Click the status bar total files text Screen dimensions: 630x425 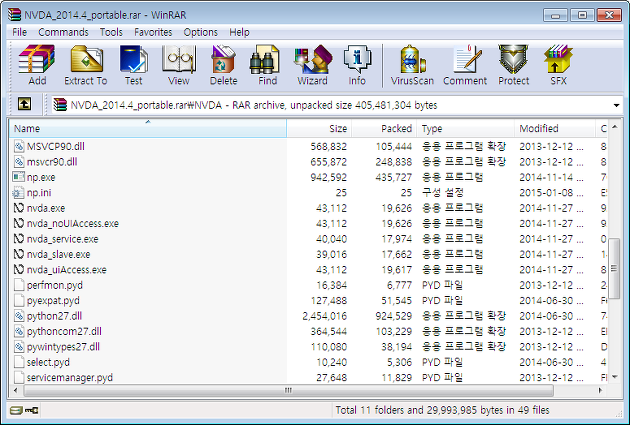click(x=442, y=410)
